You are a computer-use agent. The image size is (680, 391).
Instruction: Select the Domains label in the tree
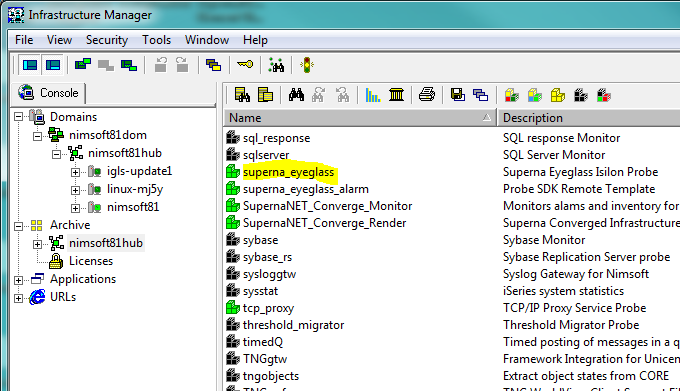pyautogui.click(x=73, y=117)
